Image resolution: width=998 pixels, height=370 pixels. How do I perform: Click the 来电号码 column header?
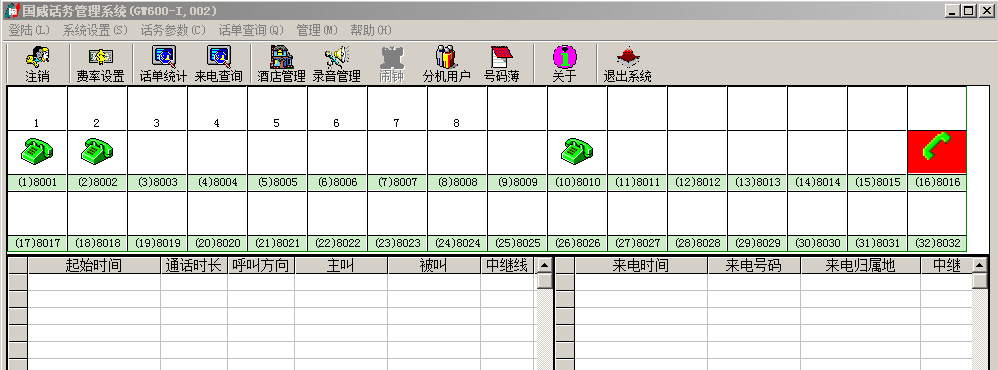coord(754,266)
